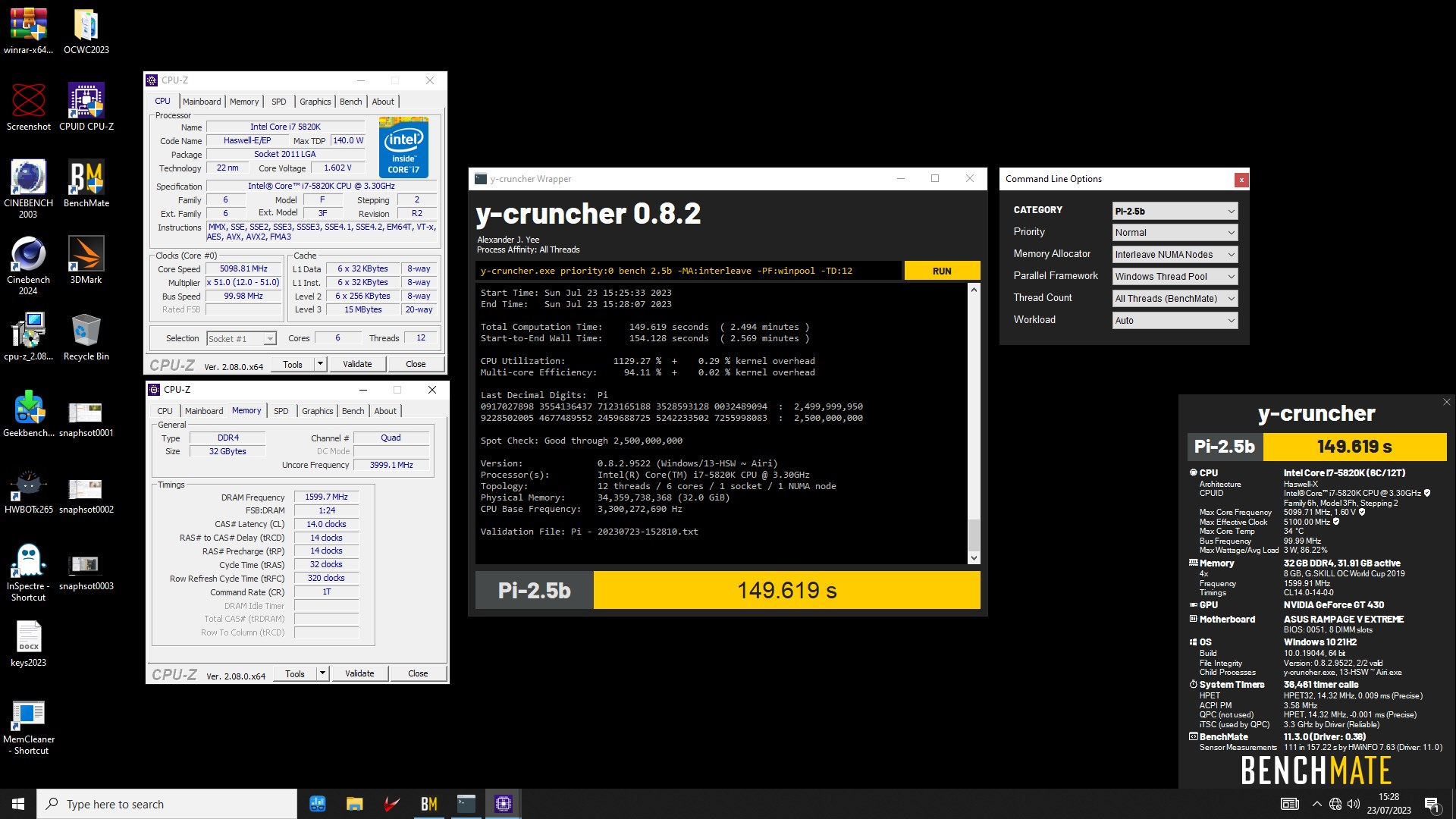The image size is (1456, 819).
Task: Open Tools dropdown arrow in top CPU-Z
Action: (321, 364)
